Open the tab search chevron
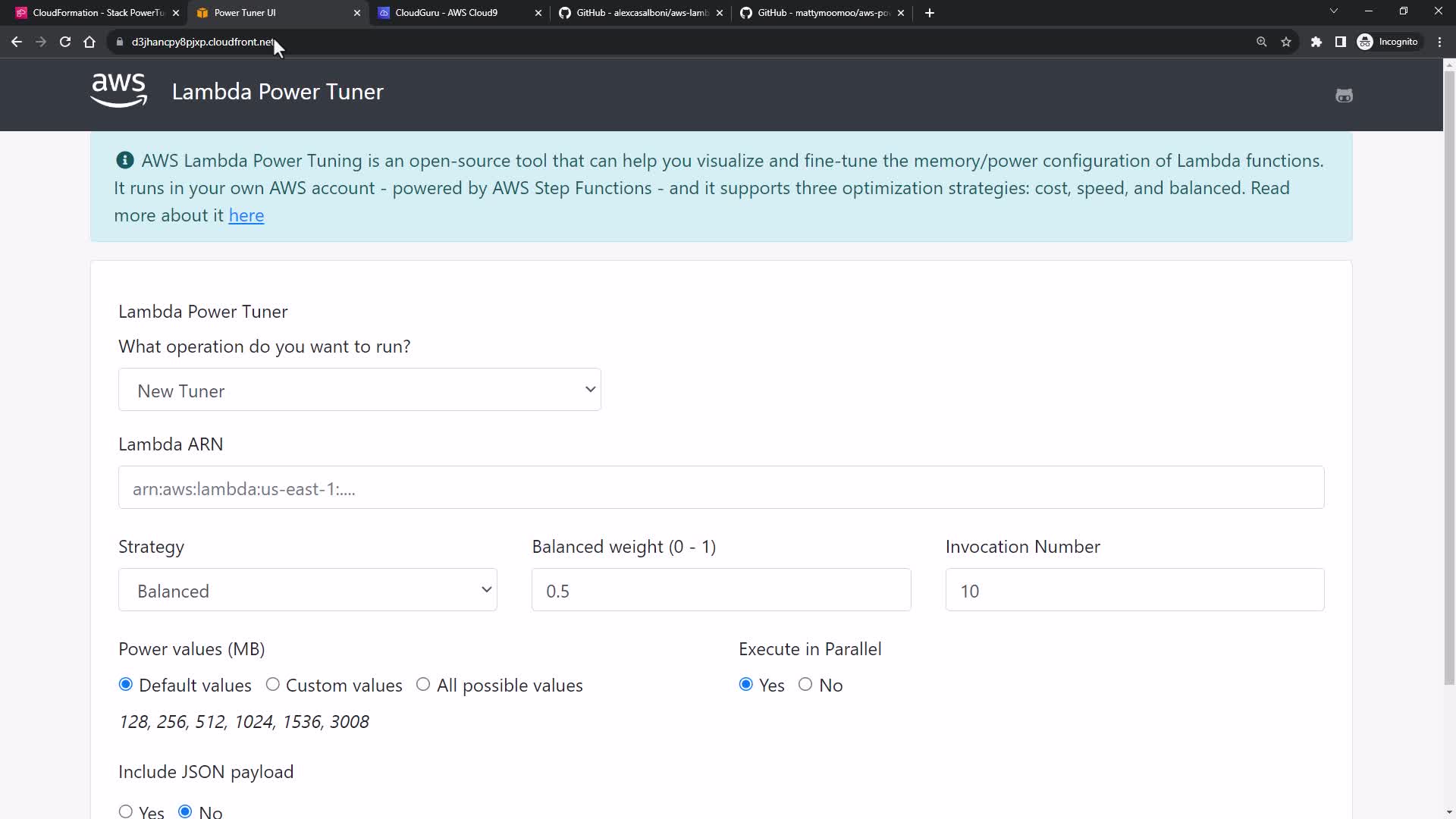This screenshot has width=1456, height=819. (1334, 11)
